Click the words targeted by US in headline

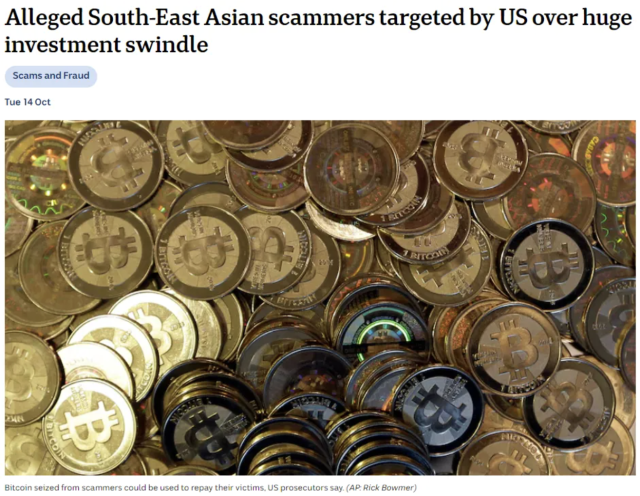447,18
